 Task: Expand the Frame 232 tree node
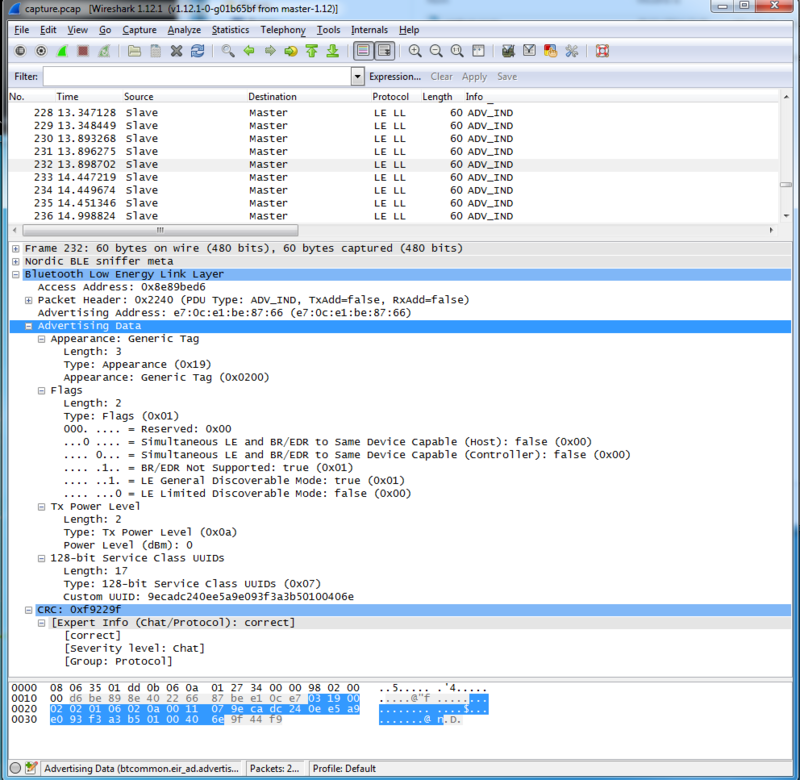click(x=15, y=248)
